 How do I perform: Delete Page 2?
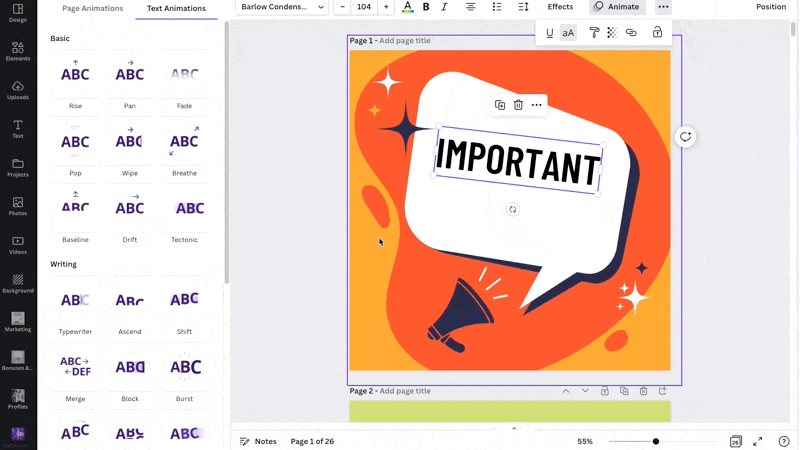pos(643,391)
